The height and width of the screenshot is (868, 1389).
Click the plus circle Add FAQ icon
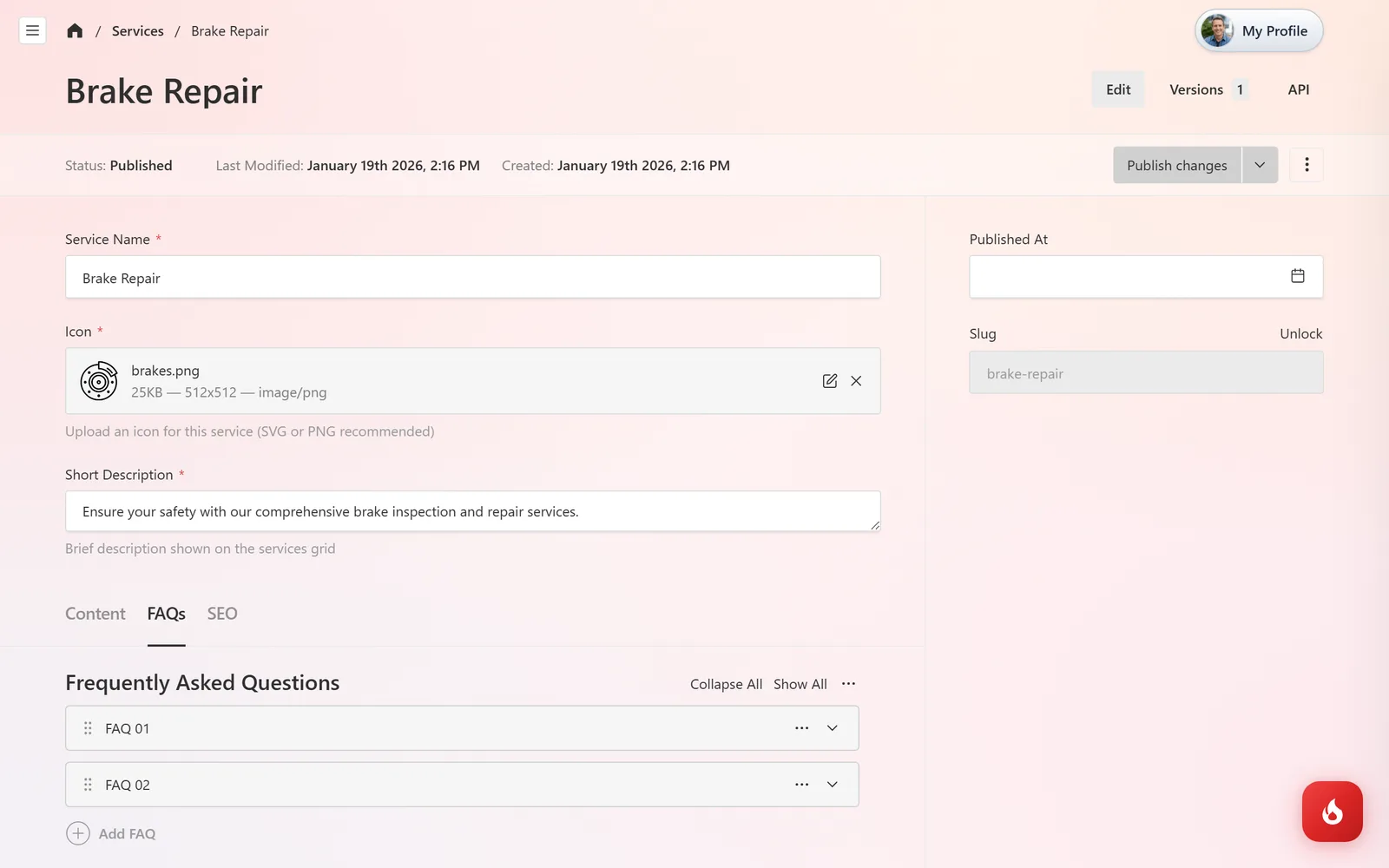pos(78,833)
